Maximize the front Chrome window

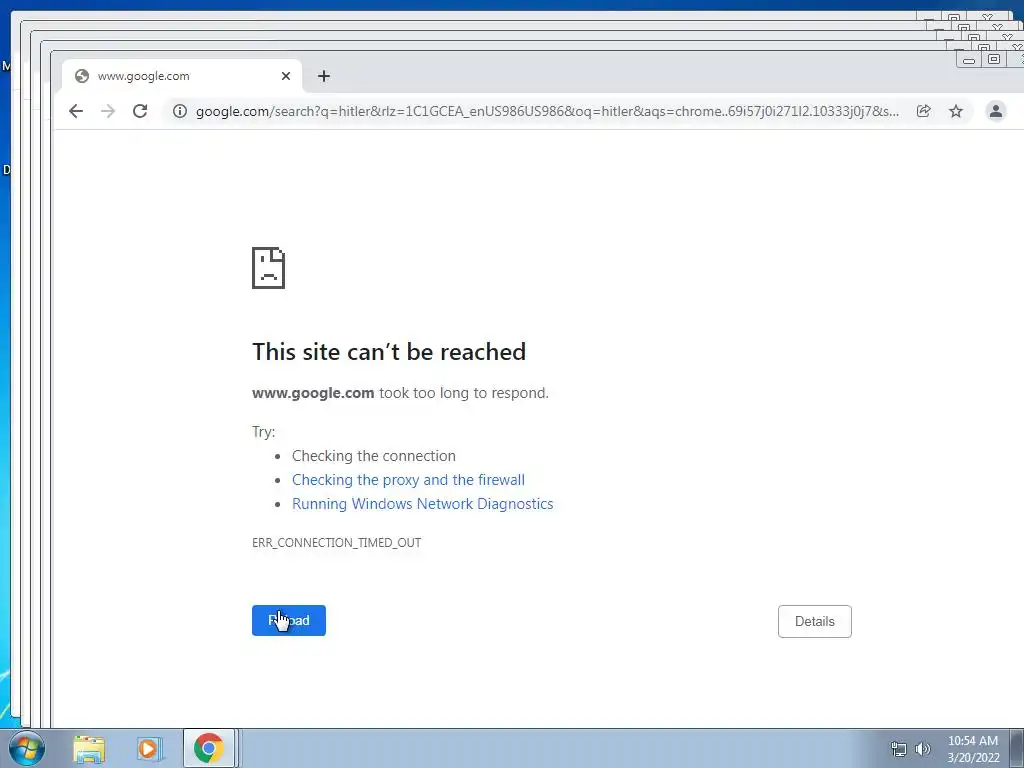994,59
